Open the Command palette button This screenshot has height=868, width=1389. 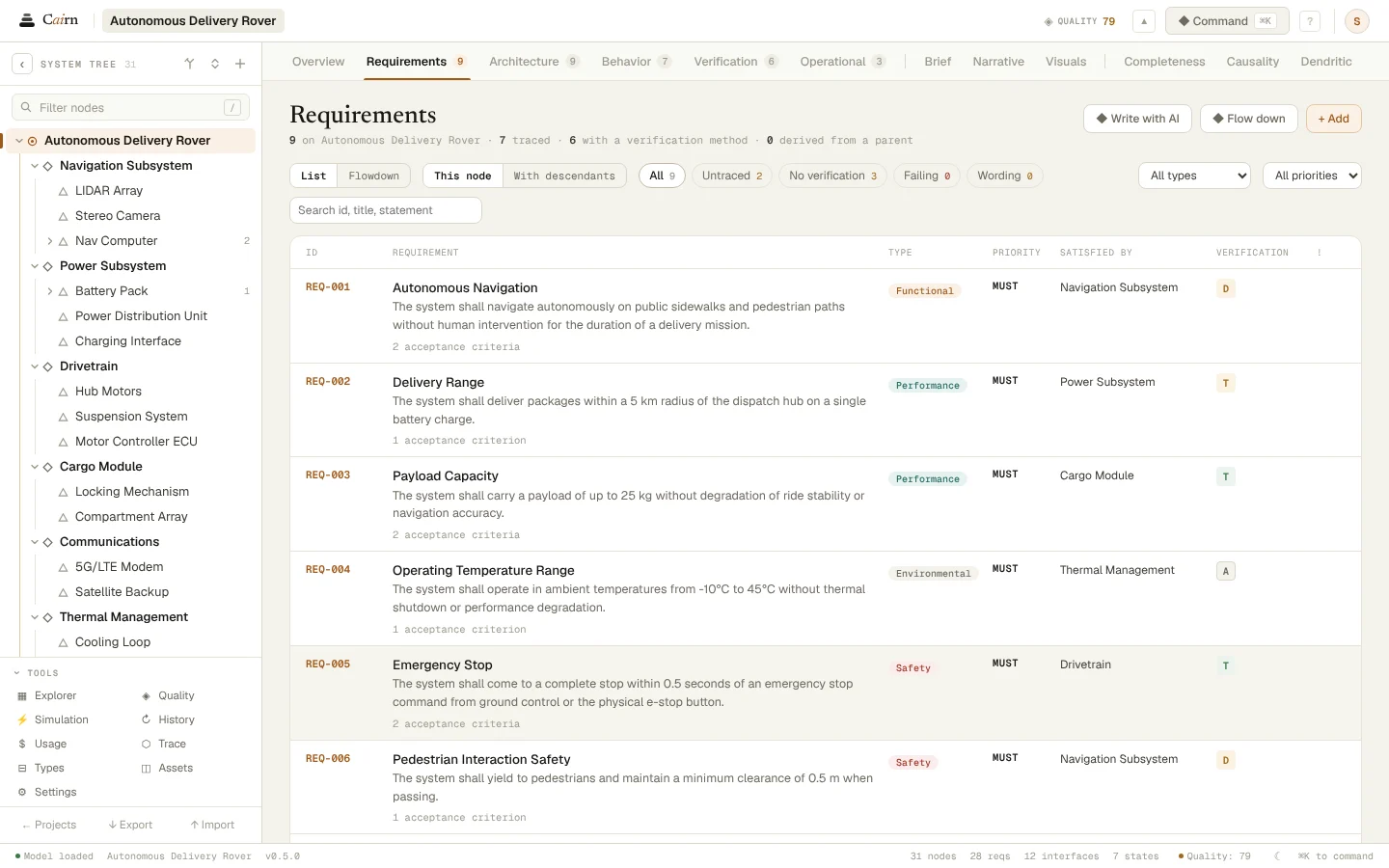(x=1227, y=21)
